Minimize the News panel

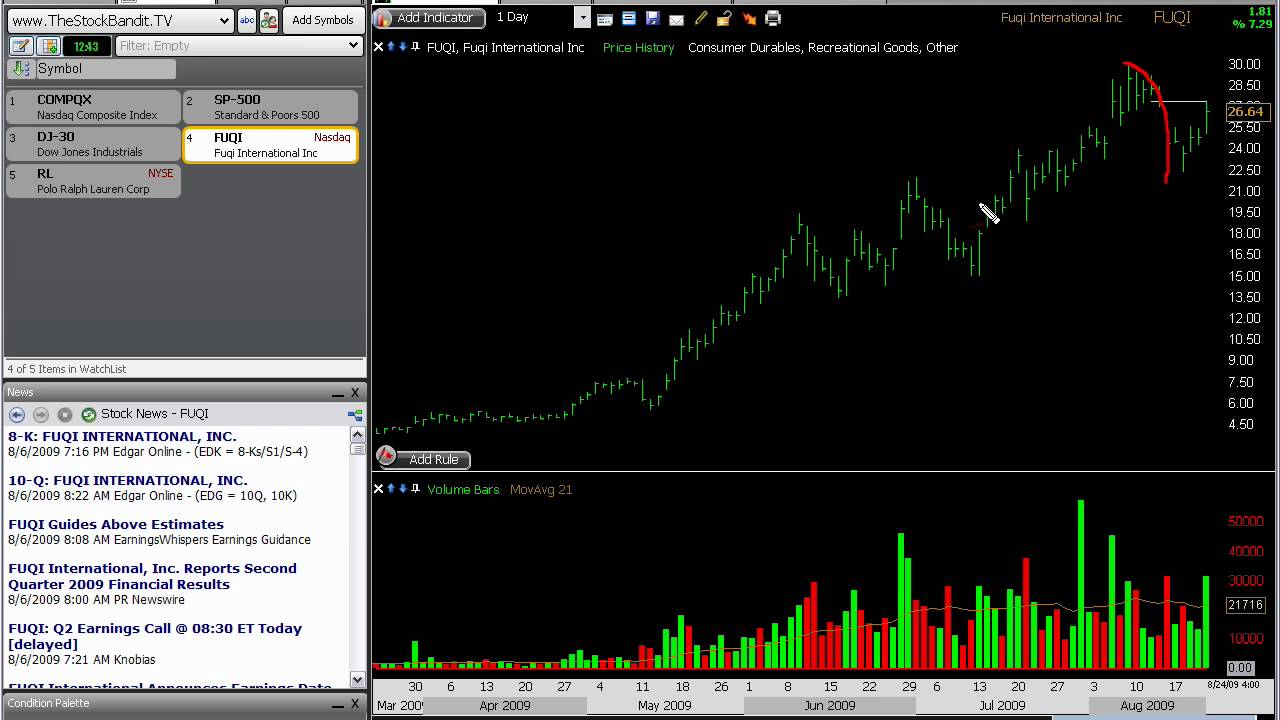point(339,393)
